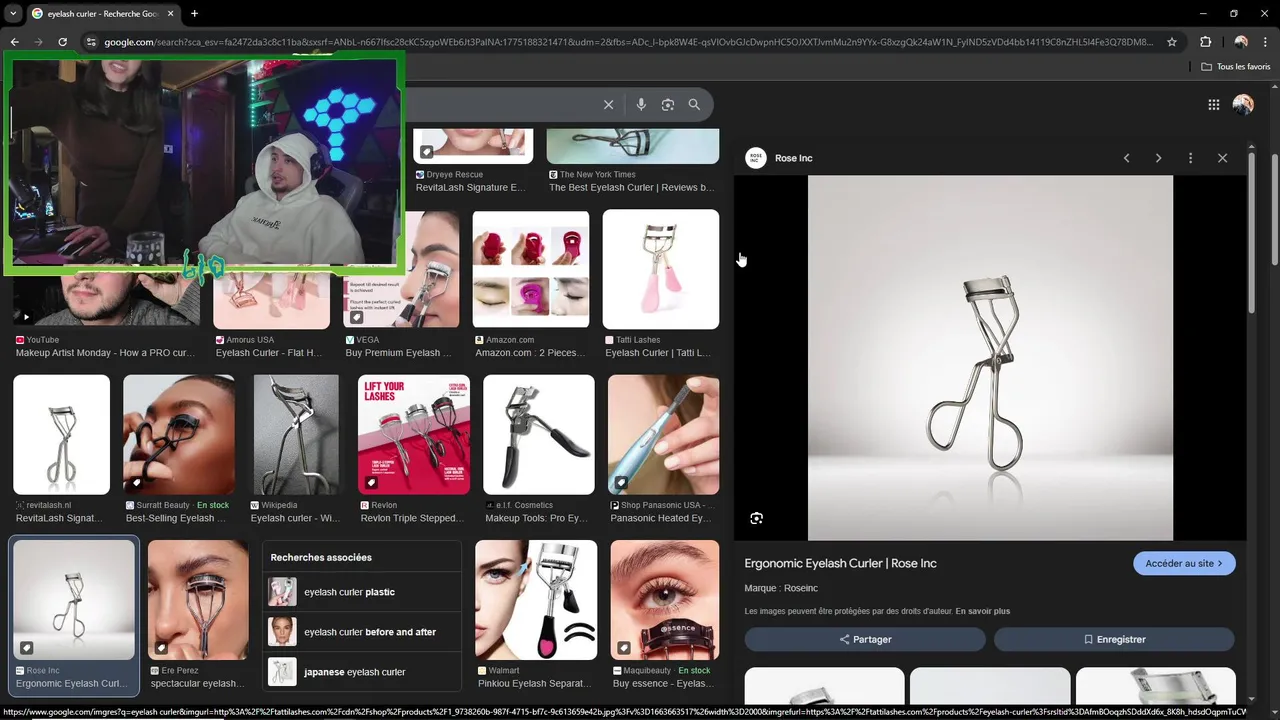The height and width of the screenshot is (720, 1280).
Task: Open preview panel three-dot options
Action: 1190,158
